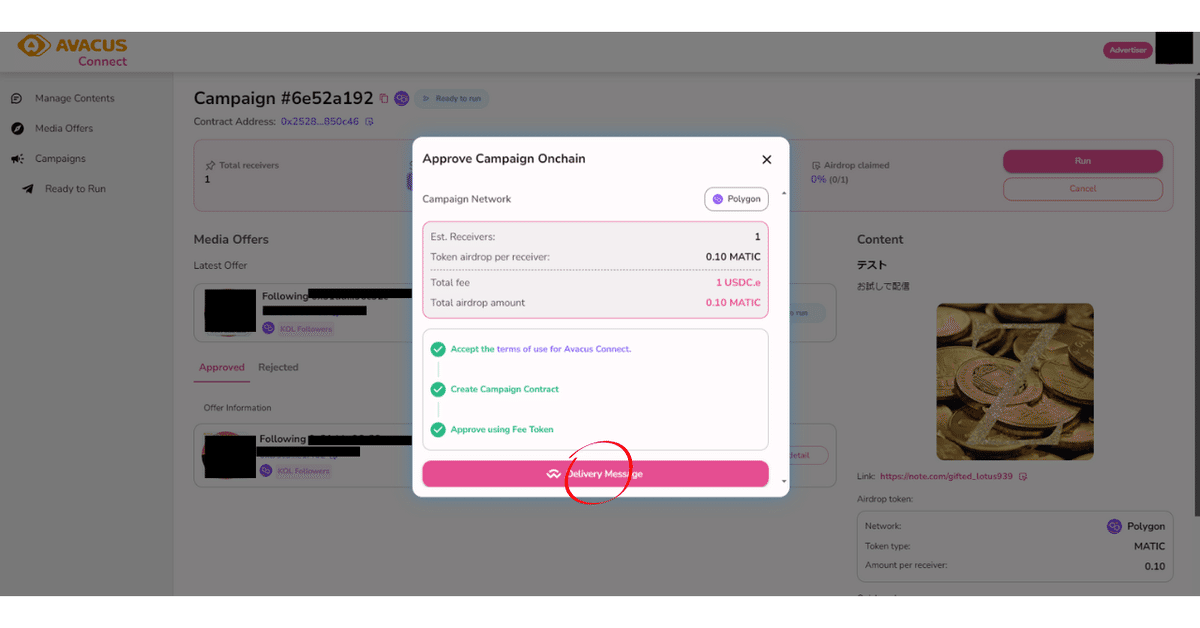Click the Manage Contents chat icon
This screenshot has width=1200, height=628.
coord(17,99)
